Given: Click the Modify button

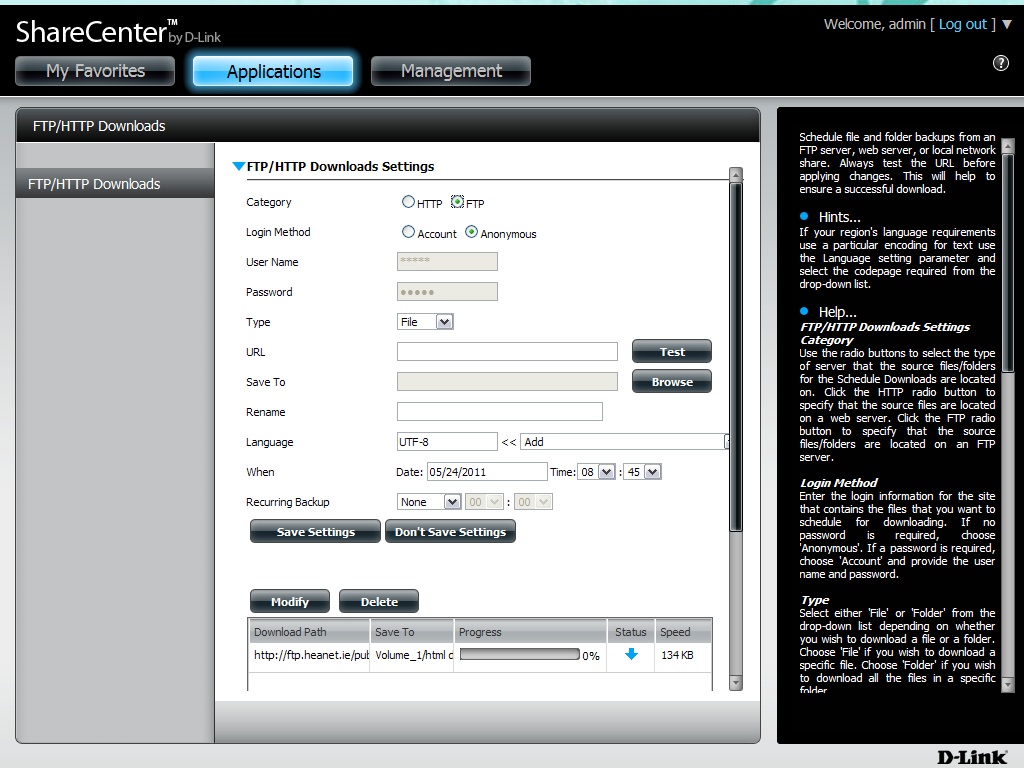Looking at the screenshot, I should point(290,601).
